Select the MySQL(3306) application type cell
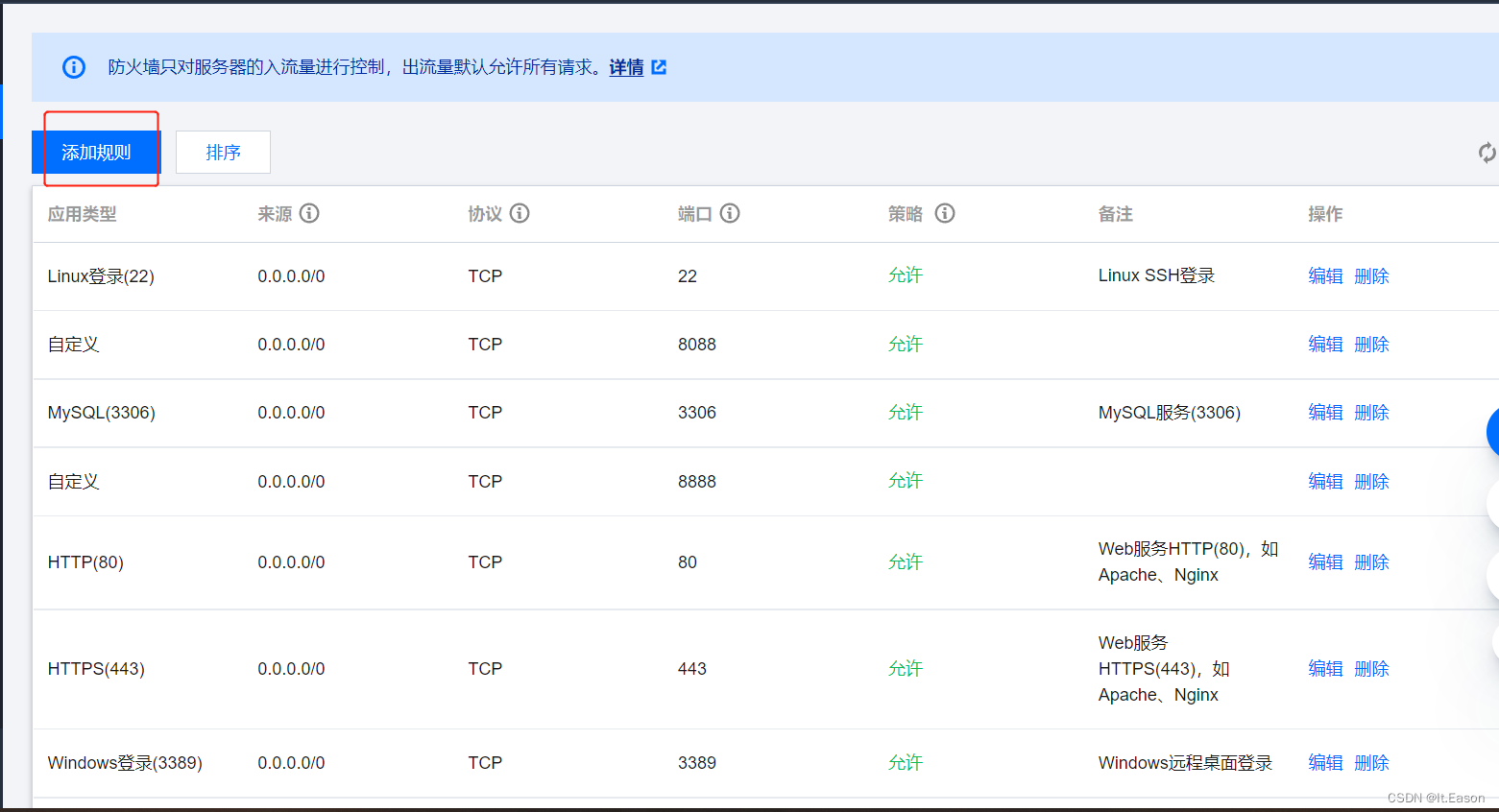The image size is (1499, 812). coord(101,413)
